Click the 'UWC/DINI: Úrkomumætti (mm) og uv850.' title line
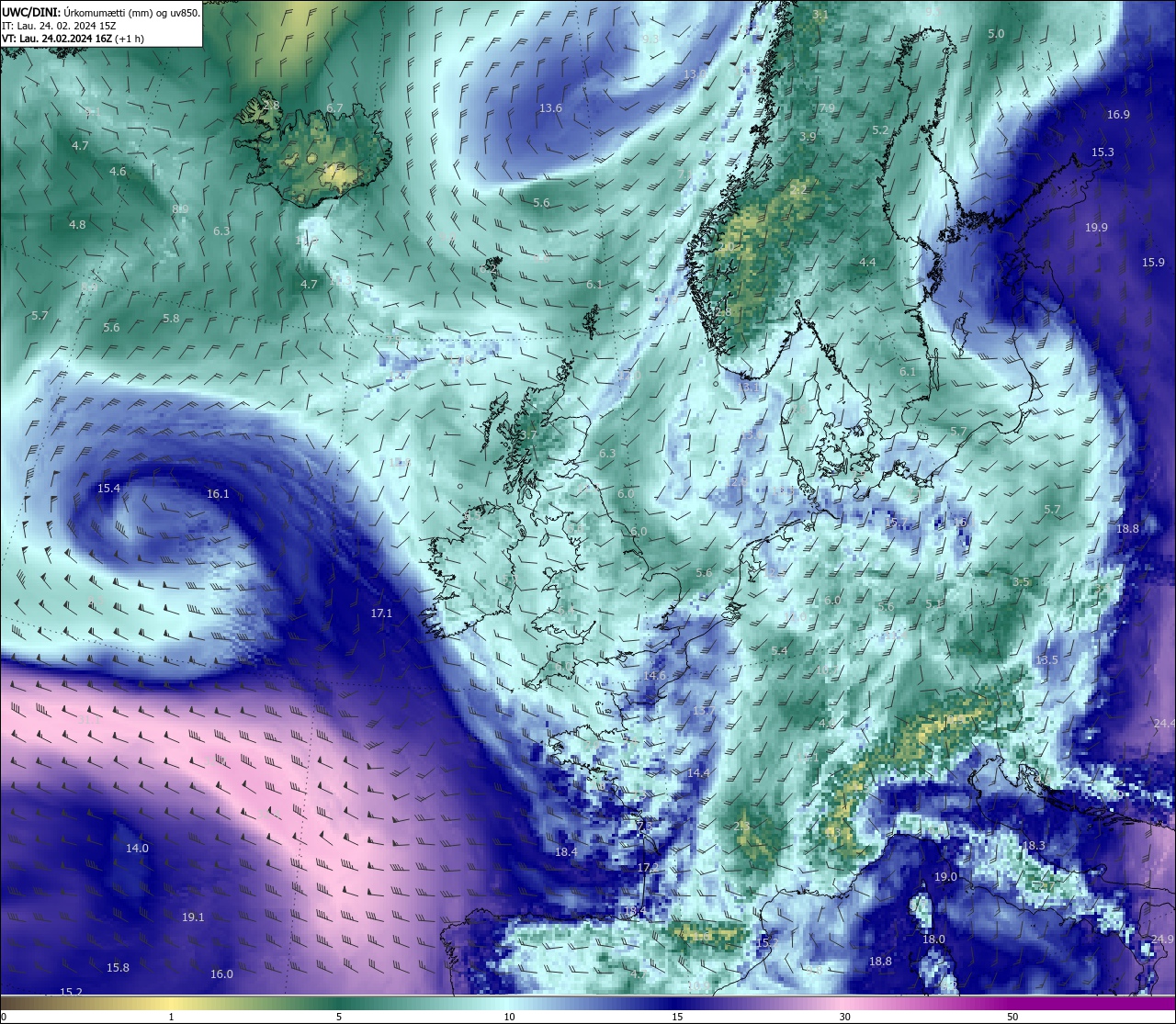This screenshot has height=1024, width=1176. (101, 13)
